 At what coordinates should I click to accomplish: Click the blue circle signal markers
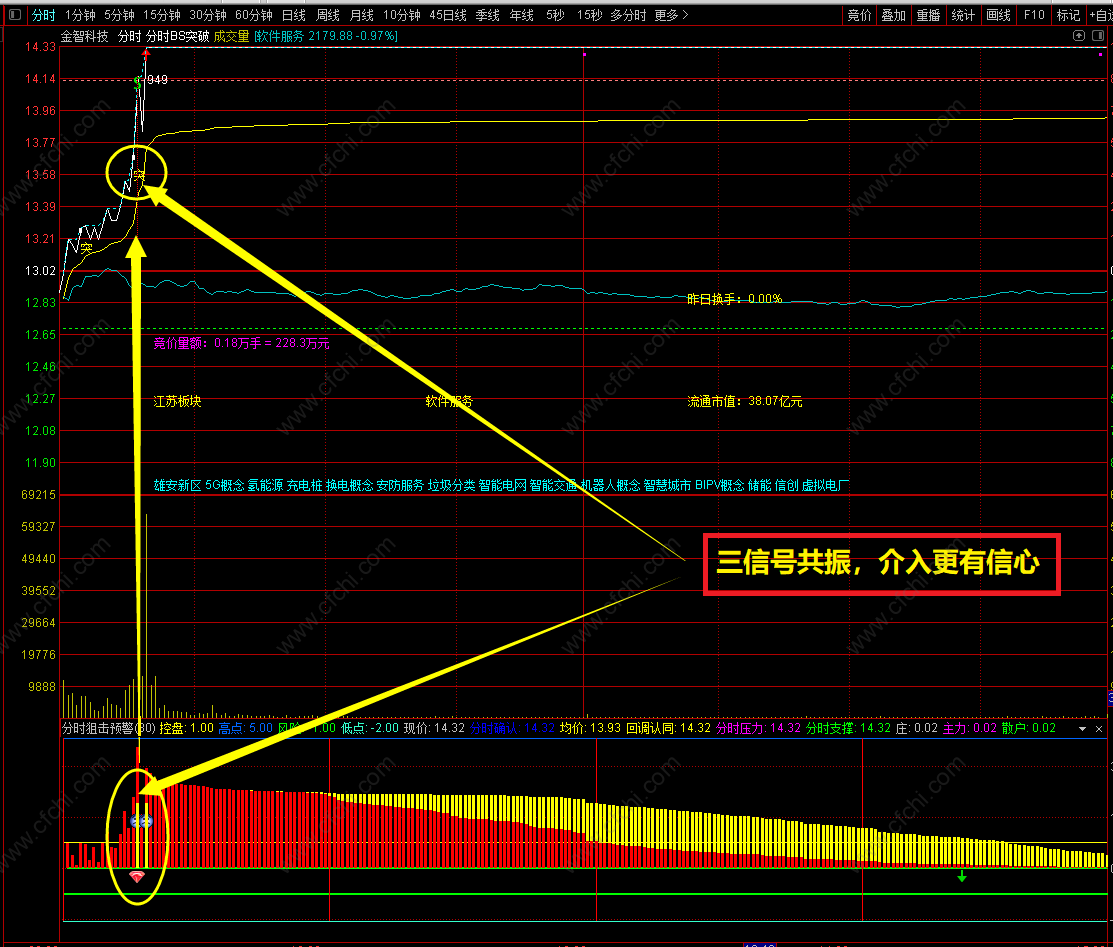pyautogui.click(x=141, y=821)
